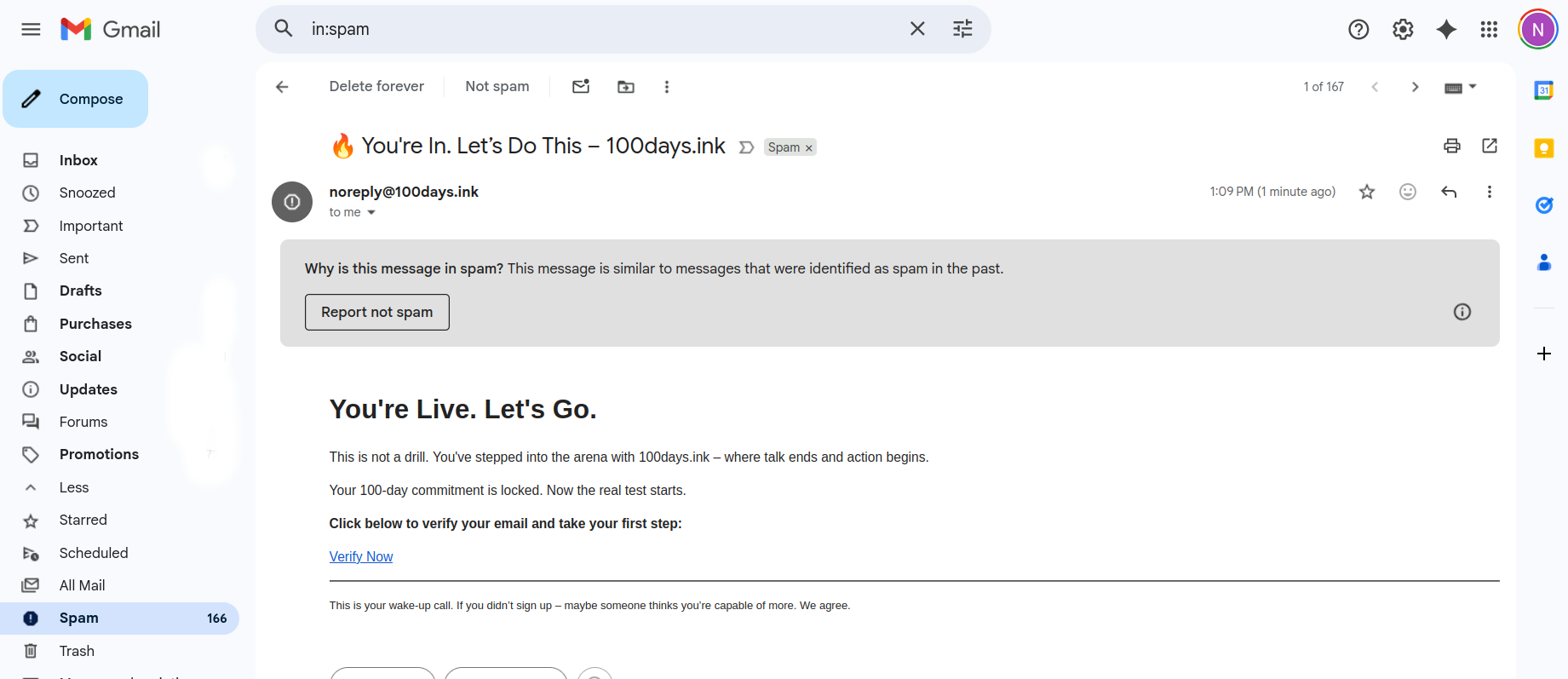Click the search magnifier icon
This screenshot has width=1568, height=679.
[284, 29]
